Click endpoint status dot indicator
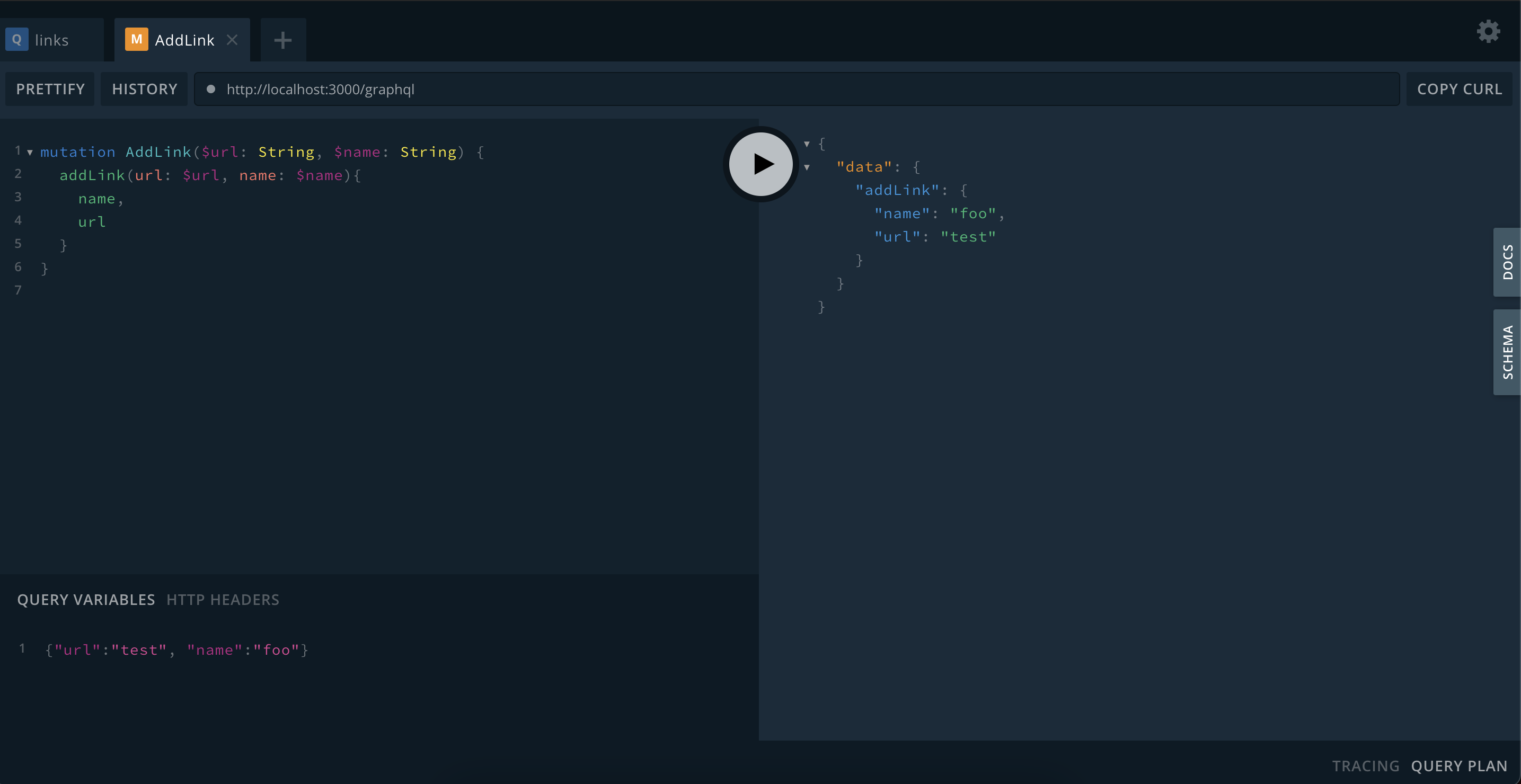 pyautogui.click(x=211, y=89)
